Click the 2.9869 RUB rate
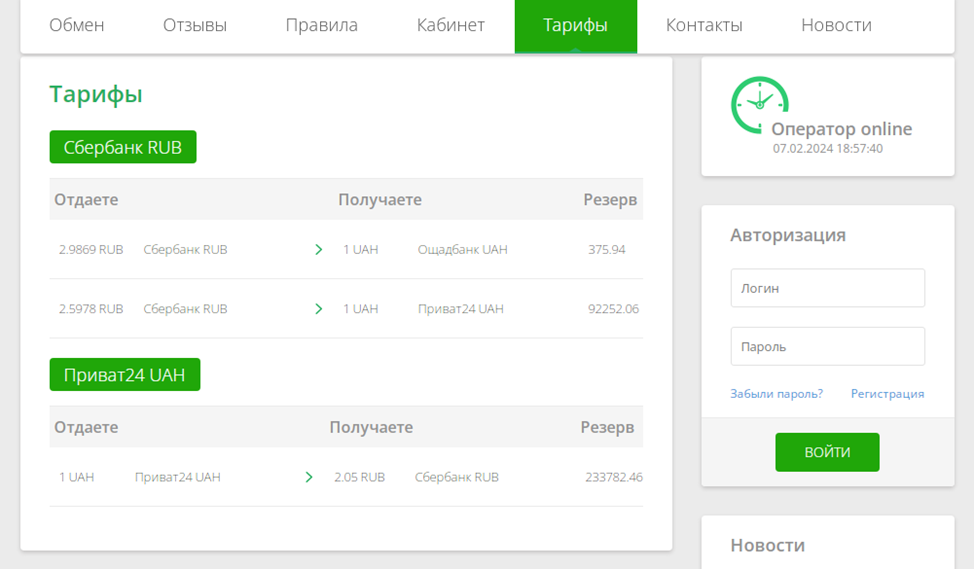This screenshot has width=974, height=569. (x=91, y=250)
